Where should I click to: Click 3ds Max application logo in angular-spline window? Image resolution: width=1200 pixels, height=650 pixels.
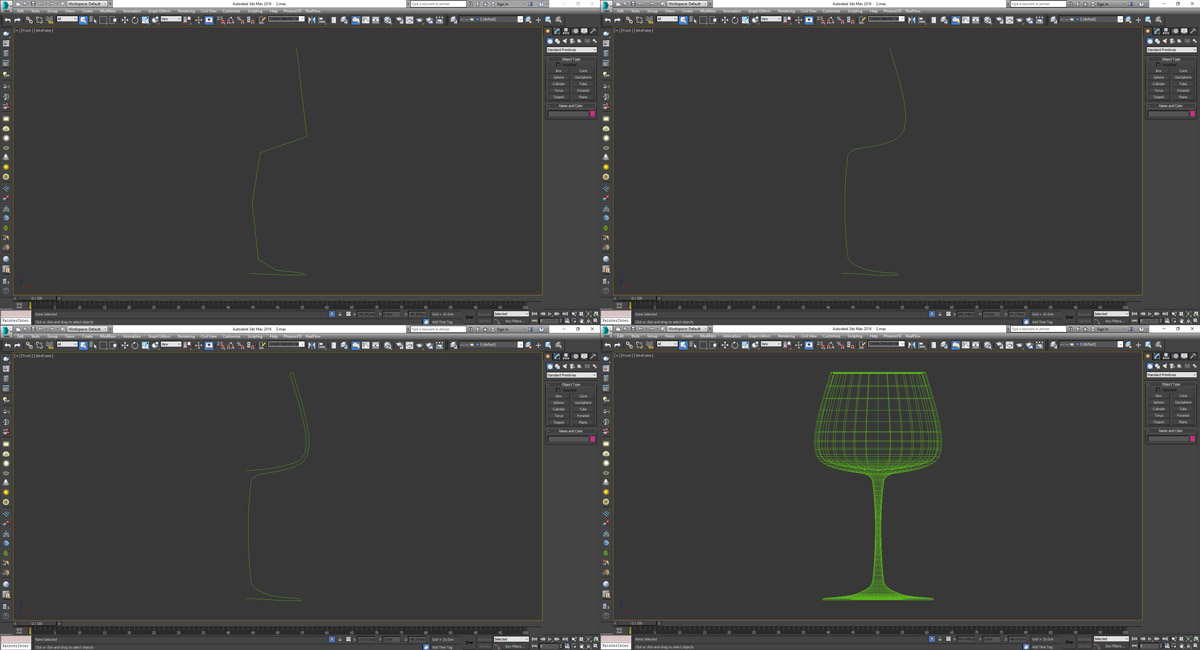(6, 4)
